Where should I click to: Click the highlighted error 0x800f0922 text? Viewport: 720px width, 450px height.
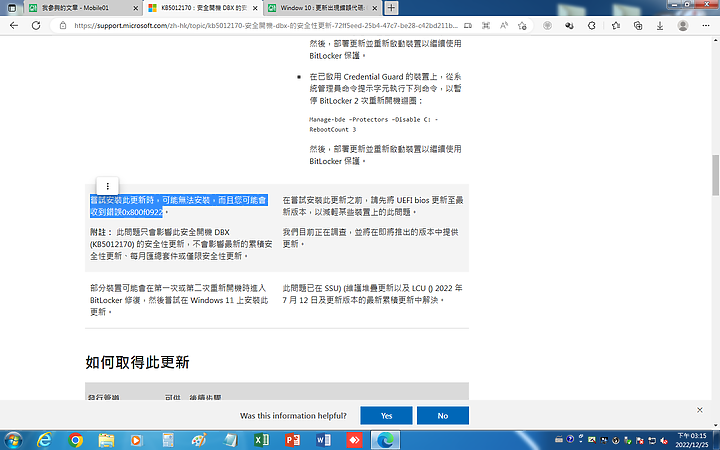[179, 206]
